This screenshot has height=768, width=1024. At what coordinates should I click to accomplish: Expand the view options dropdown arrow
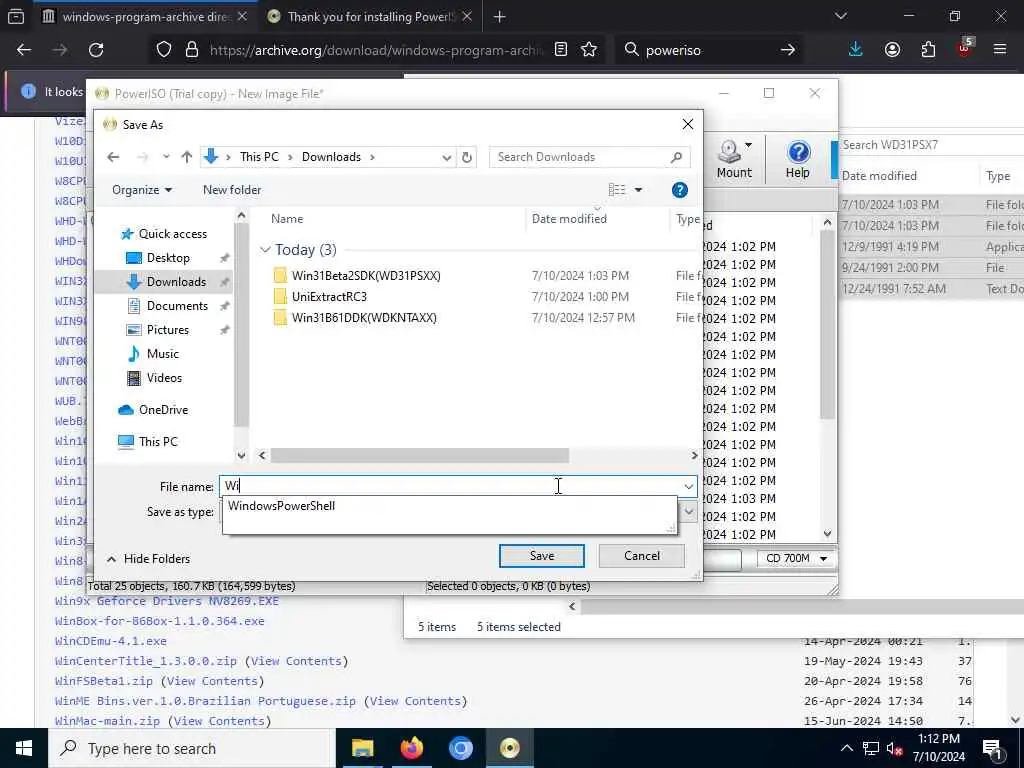(638, 190)
